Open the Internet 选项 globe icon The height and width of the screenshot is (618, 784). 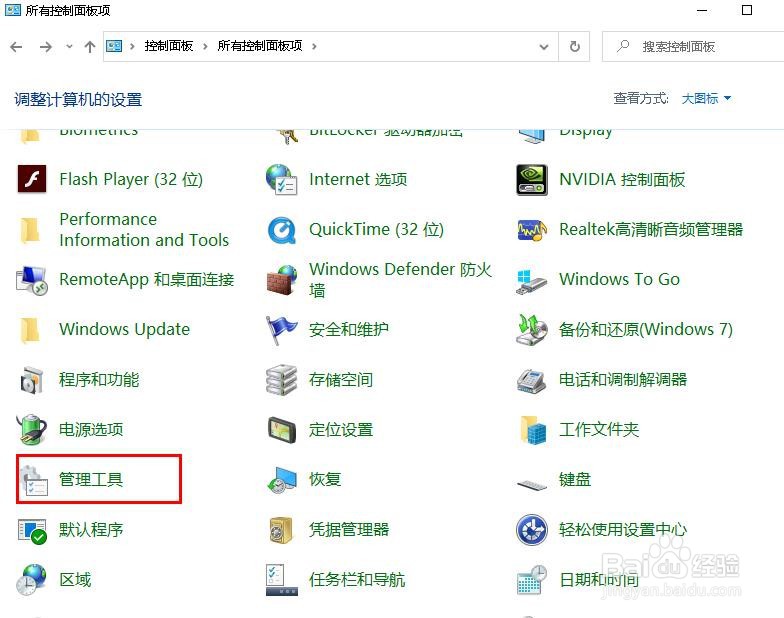[282, 180]
